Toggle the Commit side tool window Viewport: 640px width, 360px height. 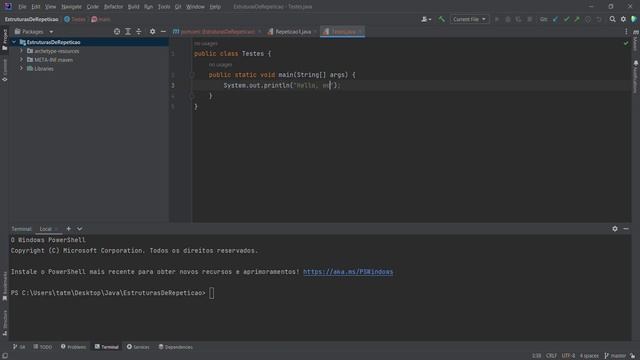(4, 70)
